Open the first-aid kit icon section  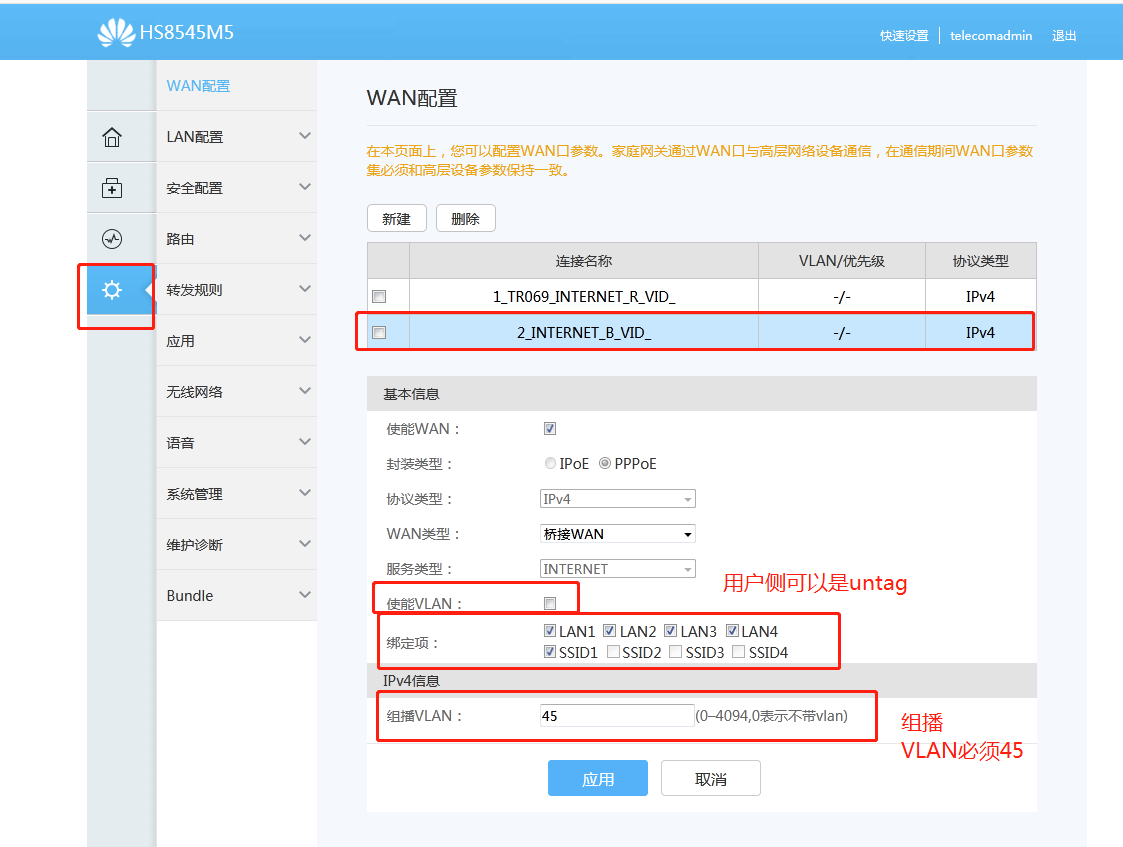[112, 188]
